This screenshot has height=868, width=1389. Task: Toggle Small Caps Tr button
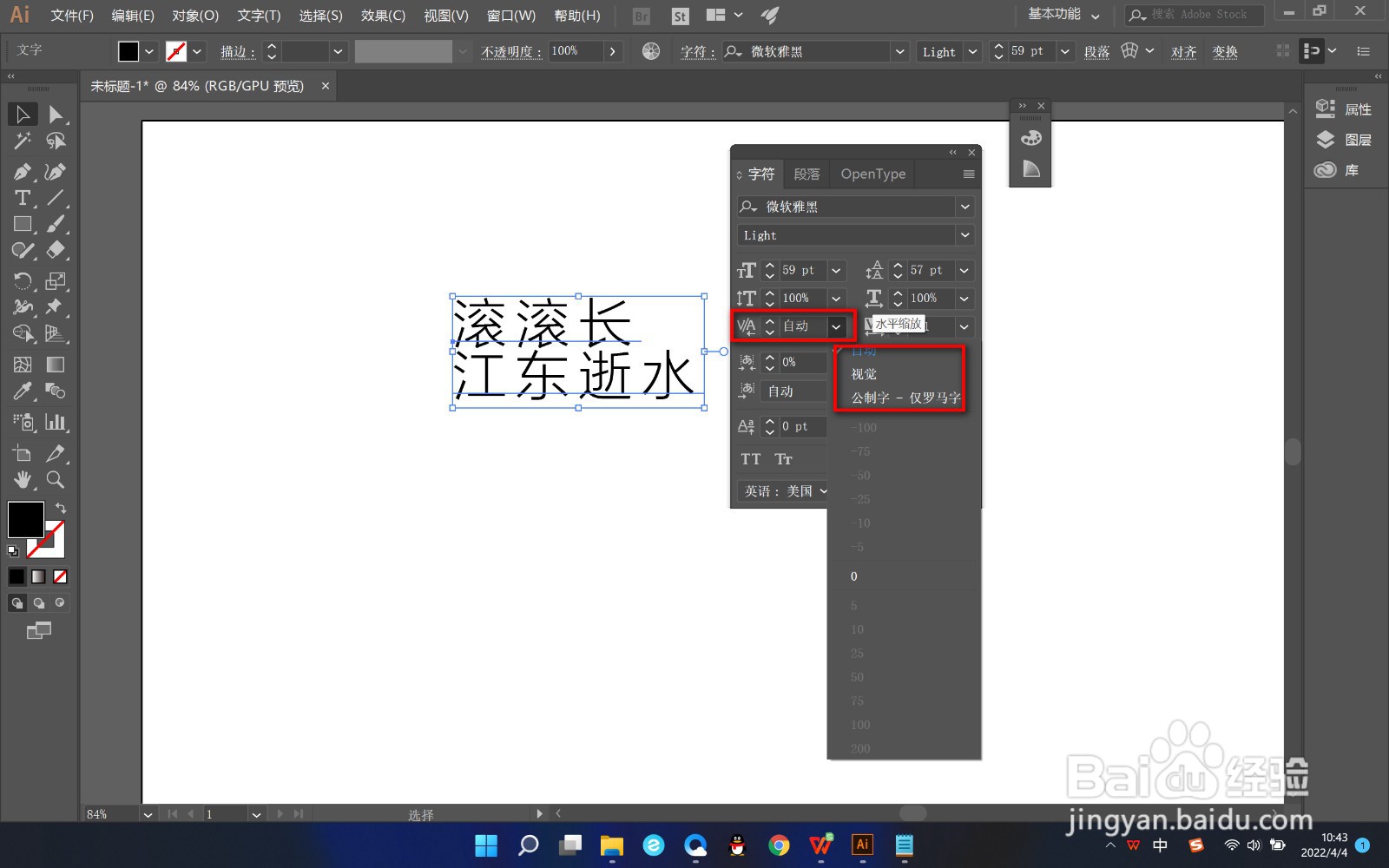point(784,459)
